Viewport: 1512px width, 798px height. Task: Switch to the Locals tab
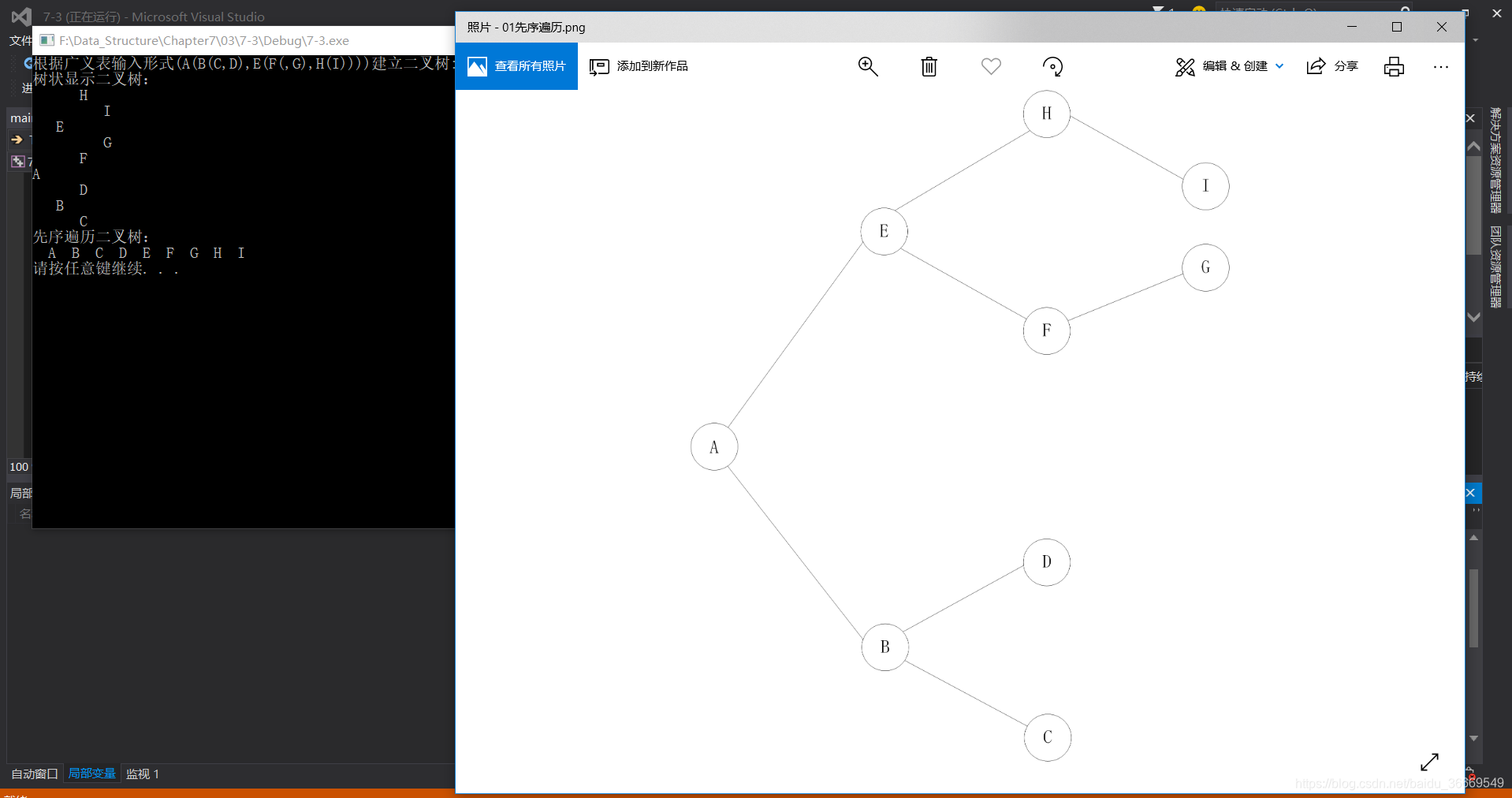pos(91,774)
